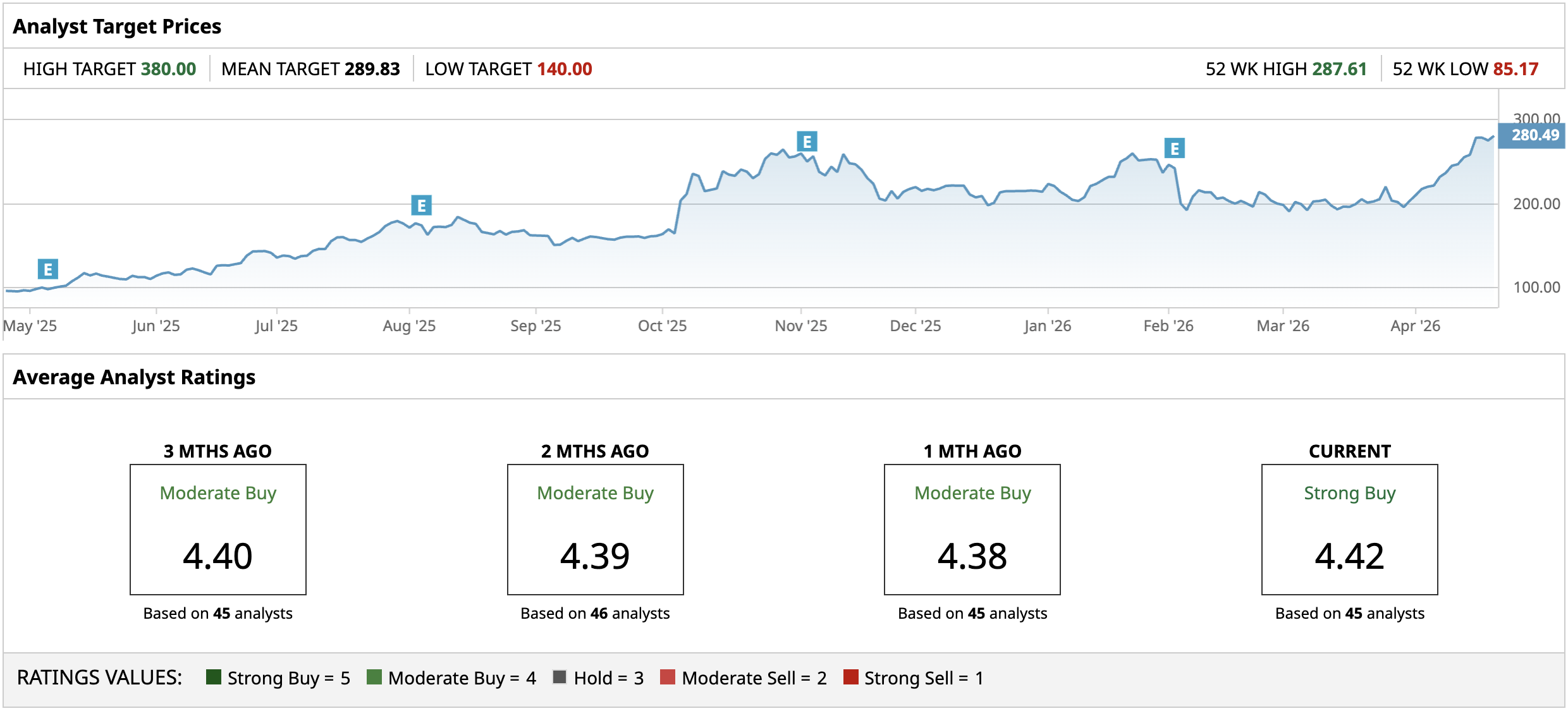The image size is (1568, 711).
Task: Click the 2 Mths Ago 4.39 rating box
Action: [x=595, y=530]
